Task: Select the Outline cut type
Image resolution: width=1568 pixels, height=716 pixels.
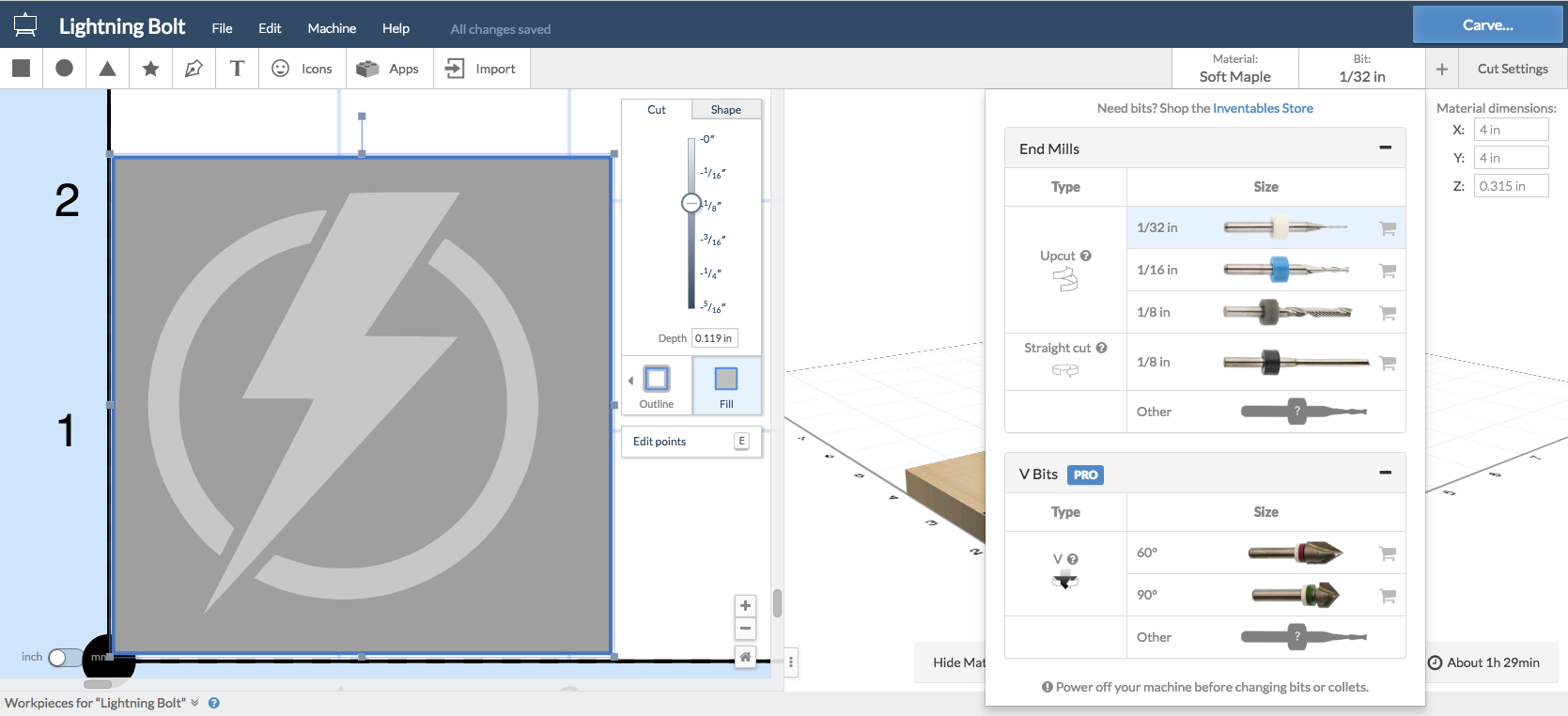Action: click(x=657, y=386)
